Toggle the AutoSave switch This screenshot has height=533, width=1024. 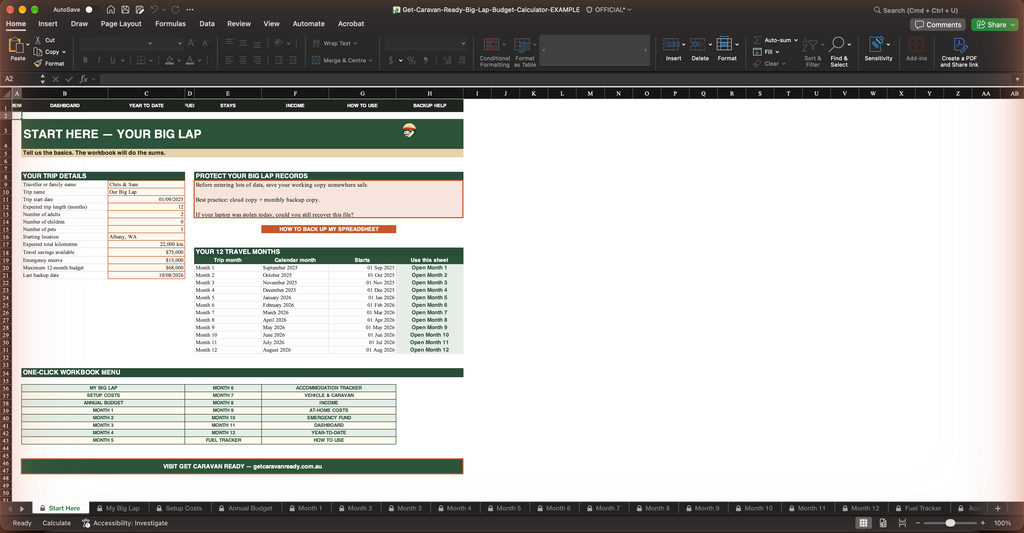coord(88,10)
